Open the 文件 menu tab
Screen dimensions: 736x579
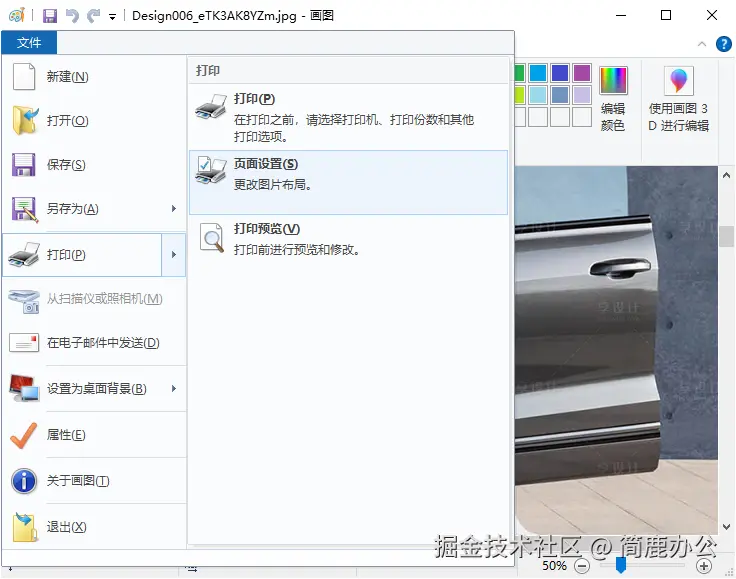point(29,43)
